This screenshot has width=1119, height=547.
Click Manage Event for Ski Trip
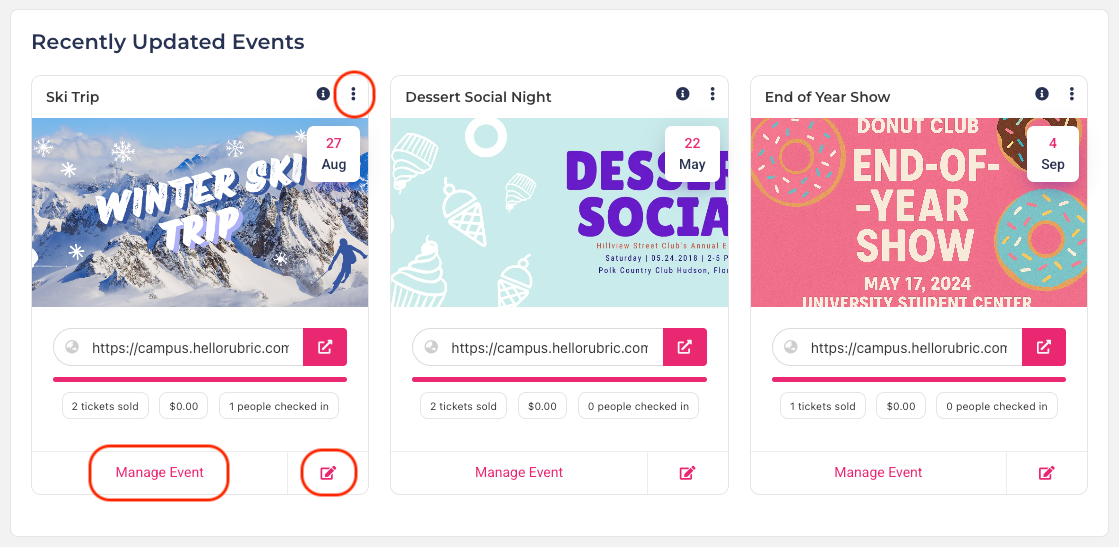[160, 473]
